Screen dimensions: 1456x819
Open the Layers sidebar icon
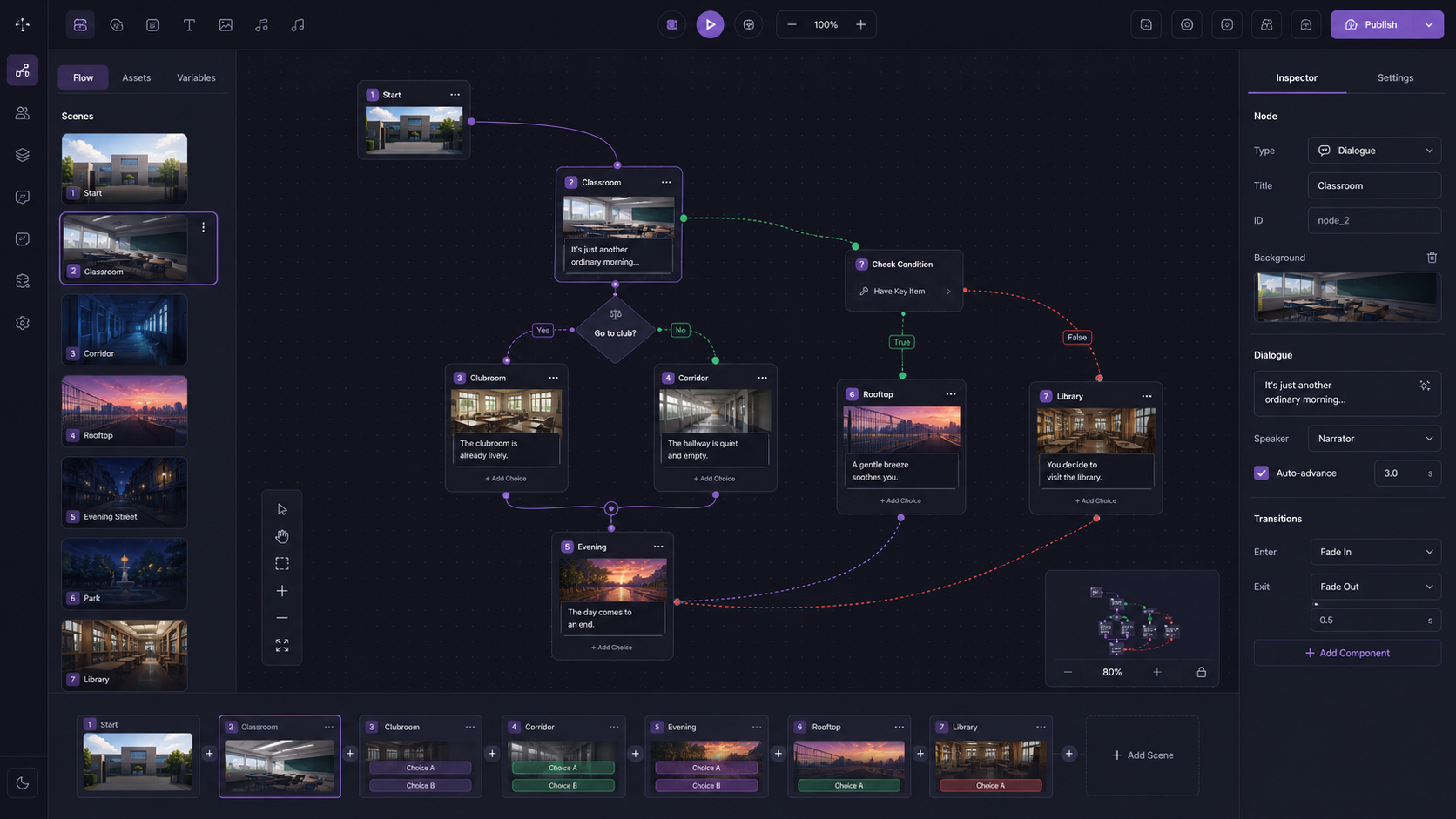[23, 155]
